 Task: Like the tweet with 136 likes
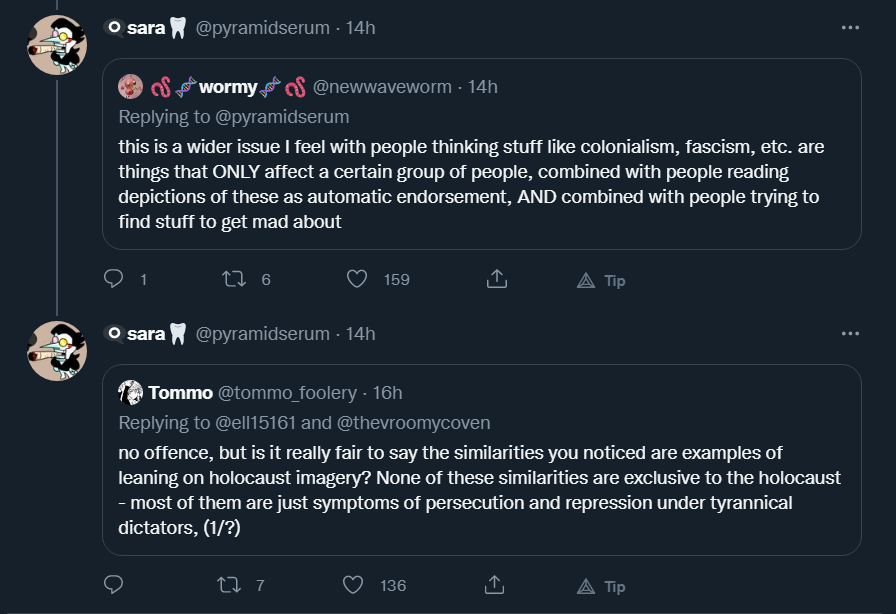[x=353, y=585]
